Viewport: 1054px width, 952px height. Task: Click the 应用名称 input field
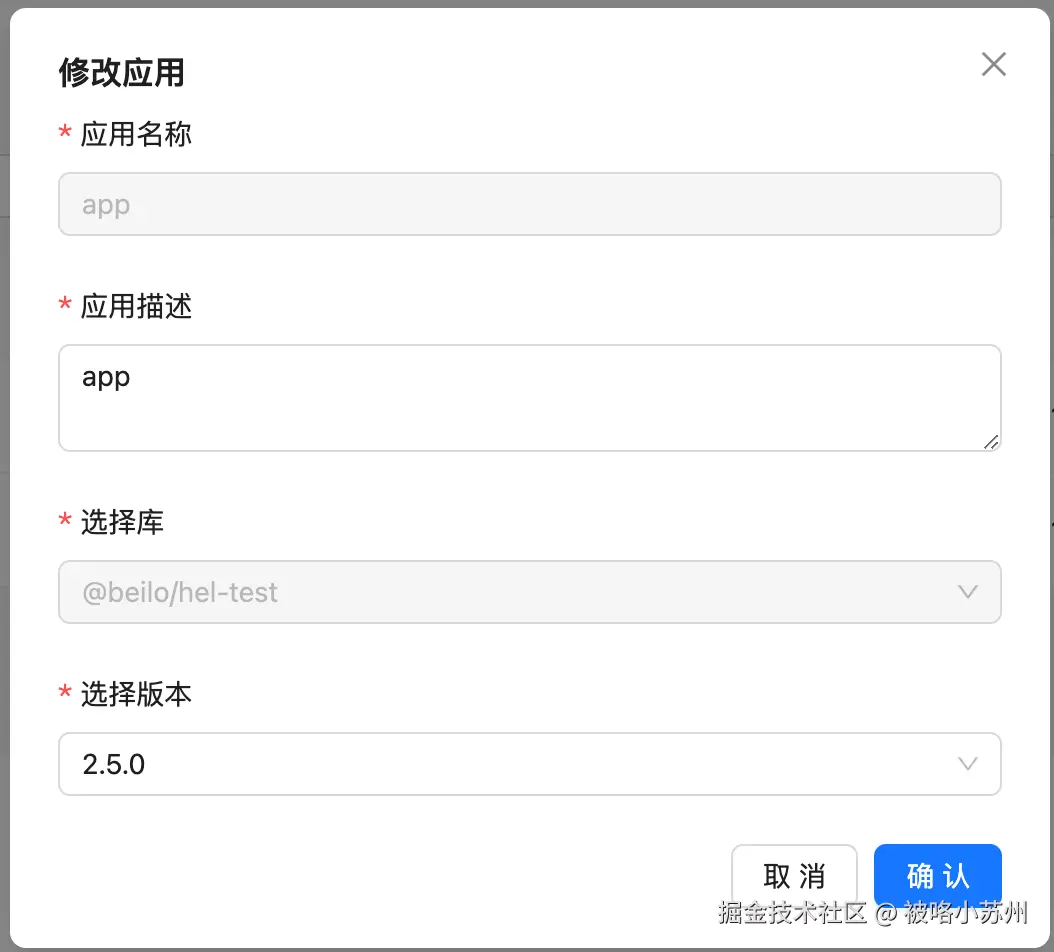529,205
